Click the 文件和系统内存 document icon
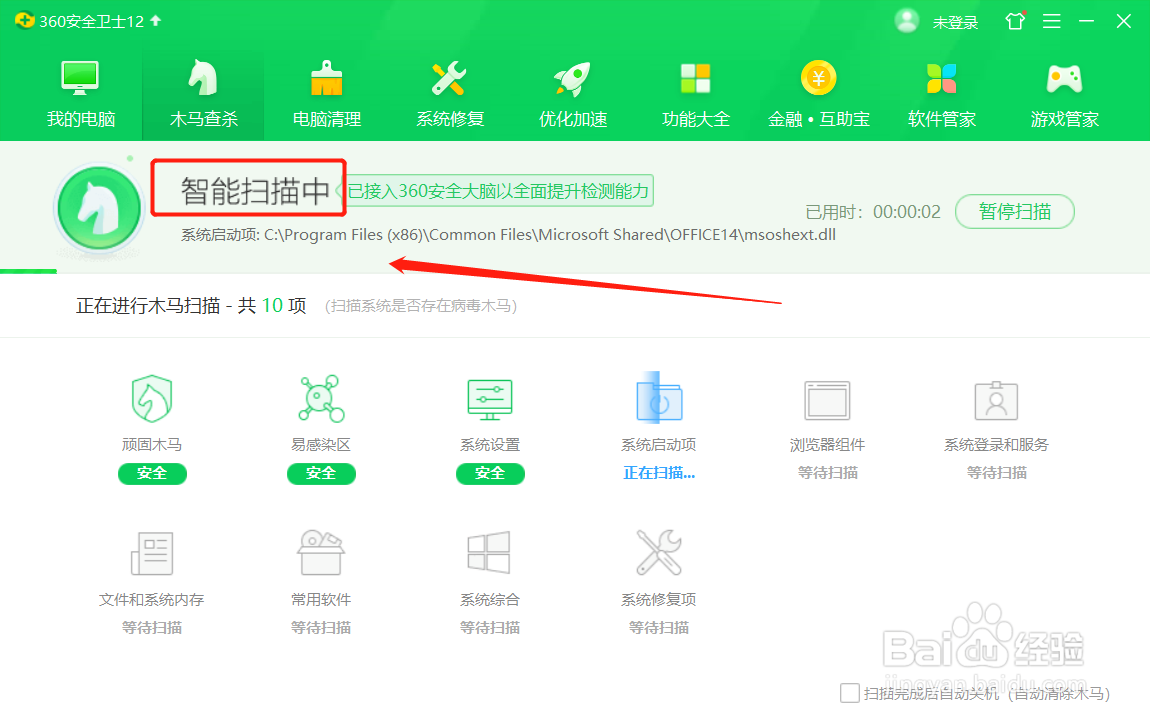Image resolution: width=1150 pixels, height=725 pixels. click(x=152, y=553)
